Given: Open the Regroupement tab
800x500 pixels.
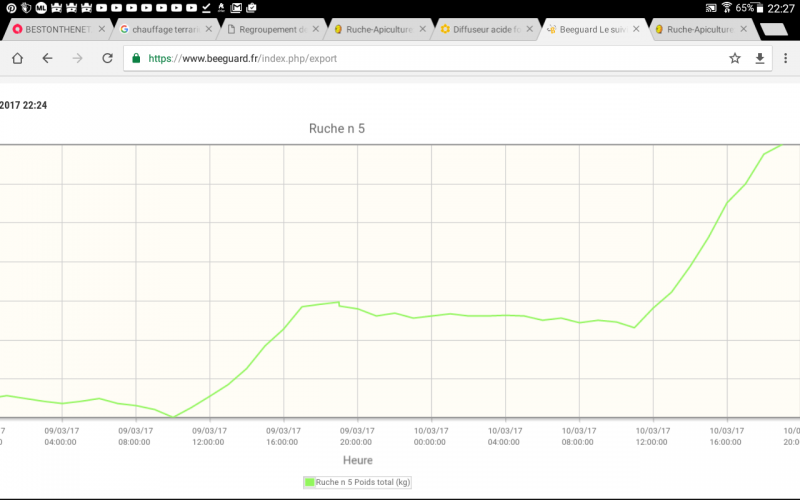Looking at the screenshot, I should (270, 30).
